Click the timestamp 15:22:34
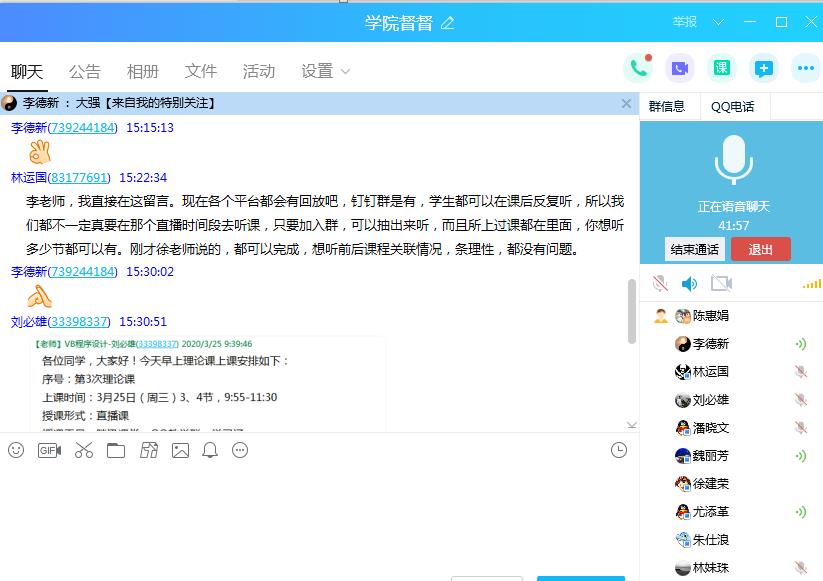The height and width of the screenshot is (581, 823). (x=143, y=178)
